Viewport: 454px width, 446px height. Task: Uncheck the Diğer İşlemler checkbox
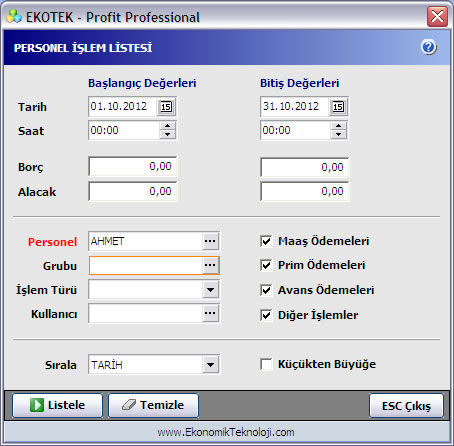coord(266,315)
